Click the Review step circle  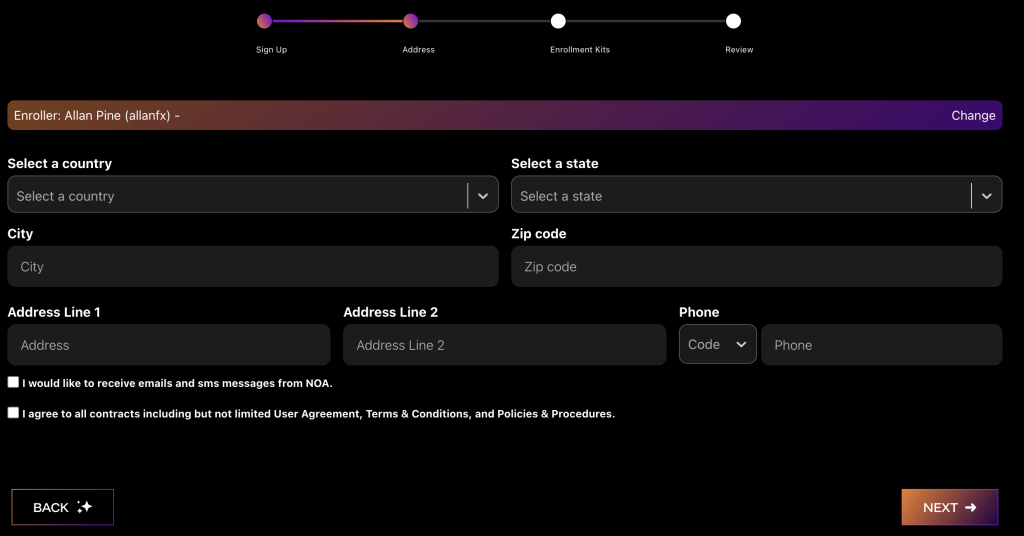tap(733, 21)
